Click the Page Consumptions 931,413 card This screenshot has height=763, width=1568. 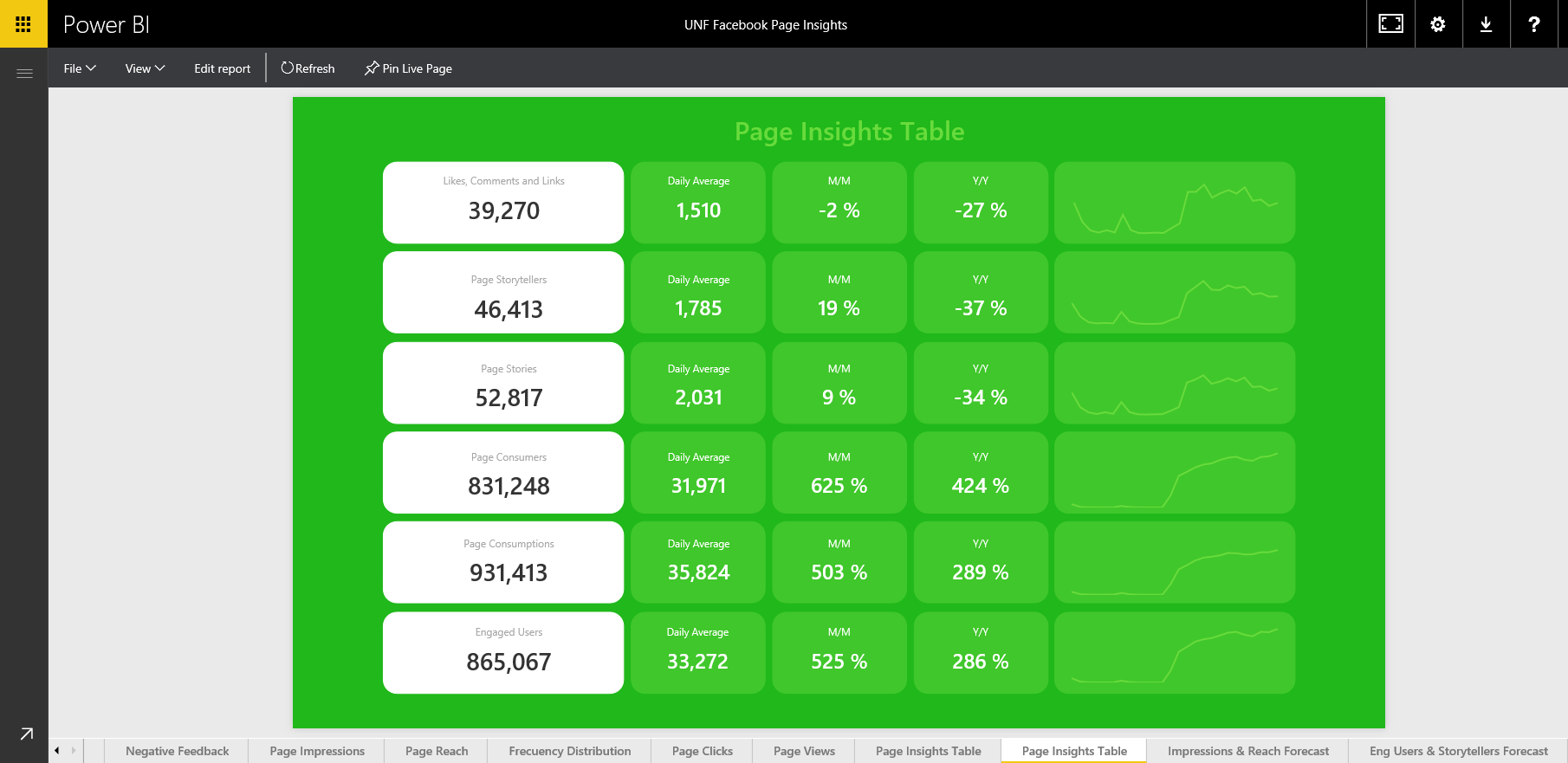pos(503,562)
